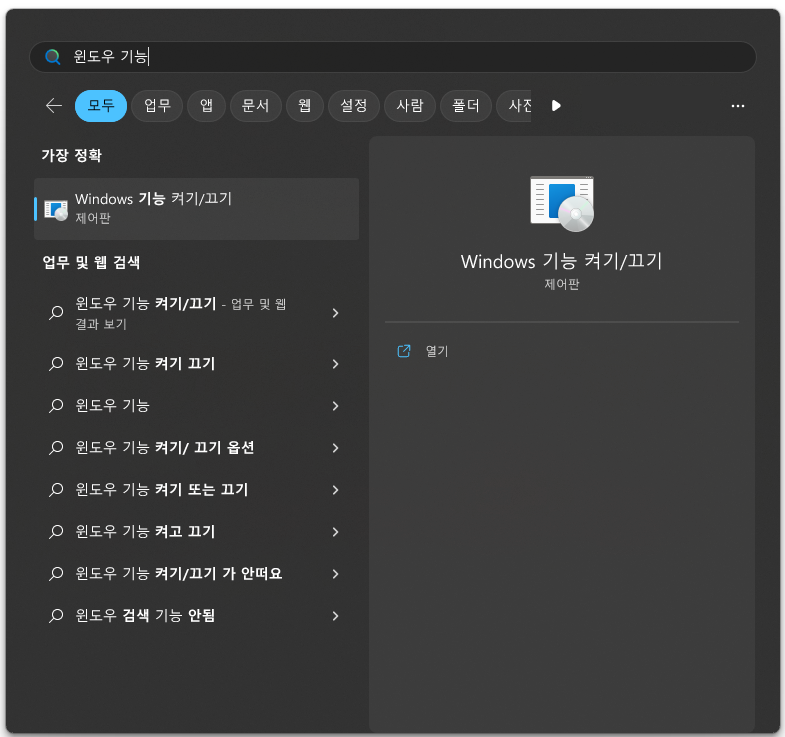Viewport: 785px width, 737px height.
Task: Click the search magnifier icon in search box
Action: point(53,57)
